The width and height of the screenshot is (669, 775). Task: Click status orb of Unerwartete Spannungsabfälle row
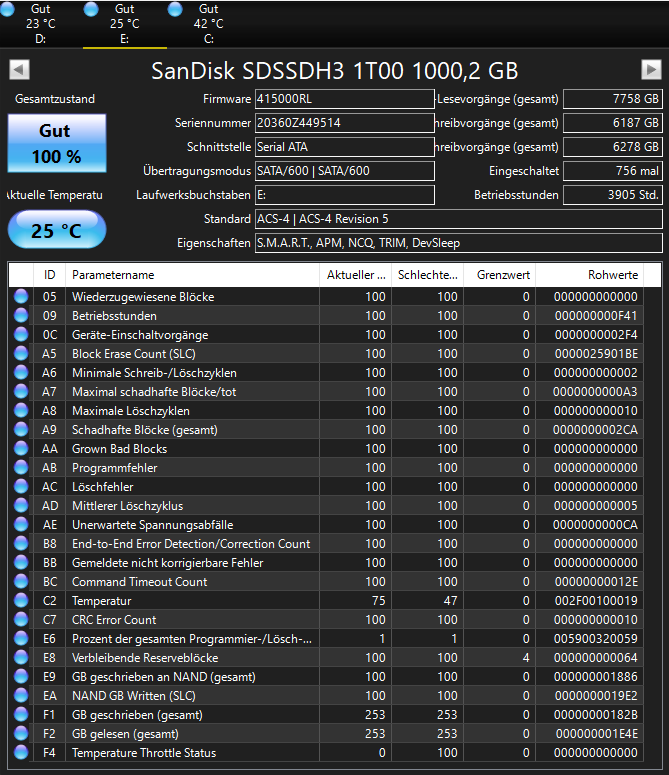pos(21,524)
